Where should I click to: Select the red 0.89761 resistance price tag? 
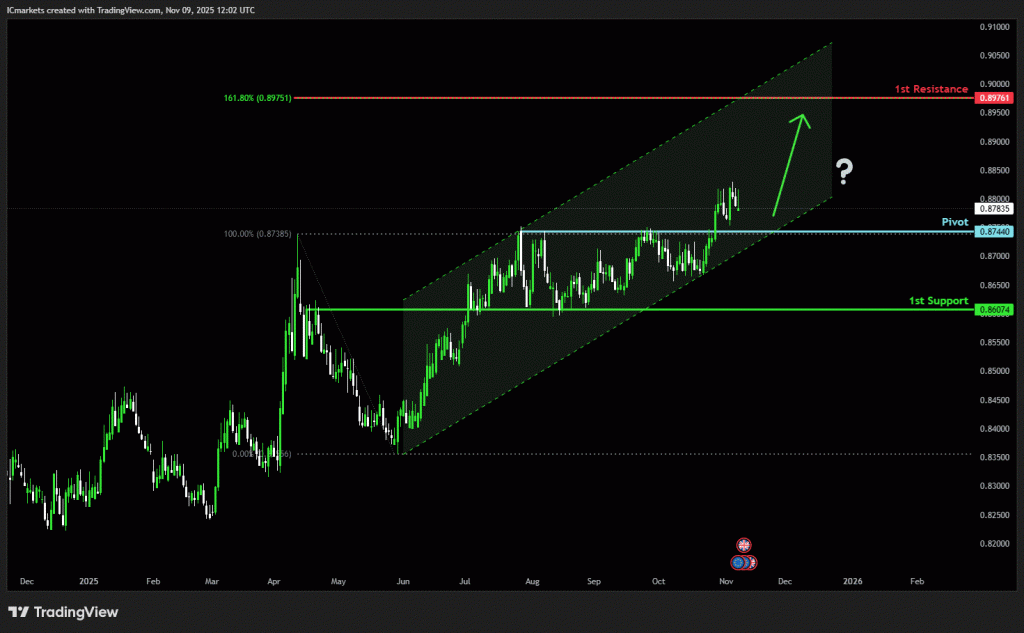[x=995, y=98]
